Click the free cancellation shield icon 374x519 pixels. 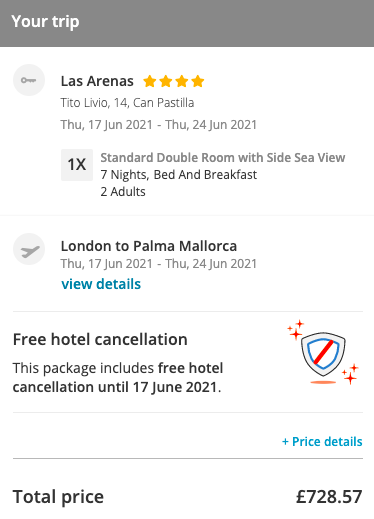tap(323, 353)
